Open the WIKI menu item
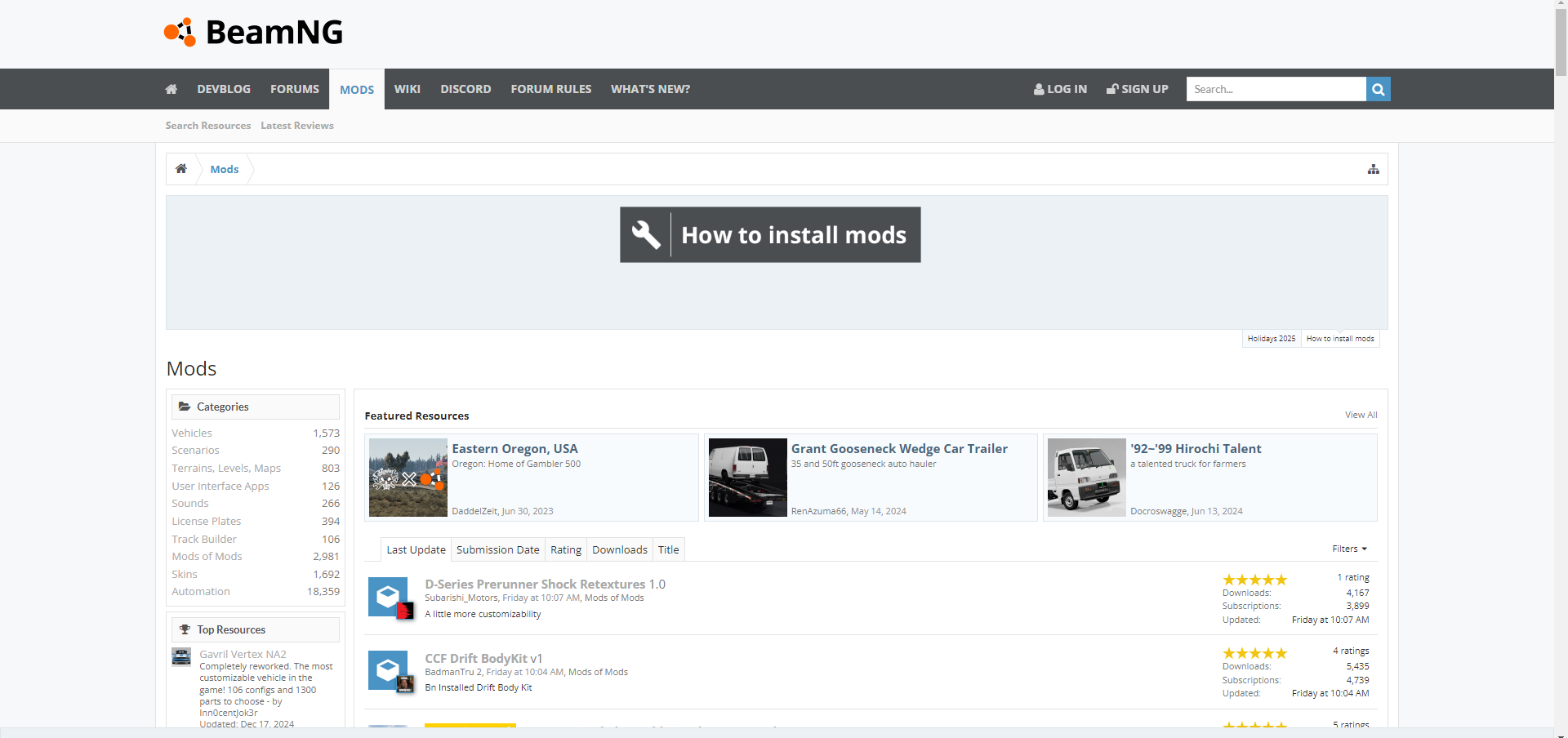 tap(407, 89)
